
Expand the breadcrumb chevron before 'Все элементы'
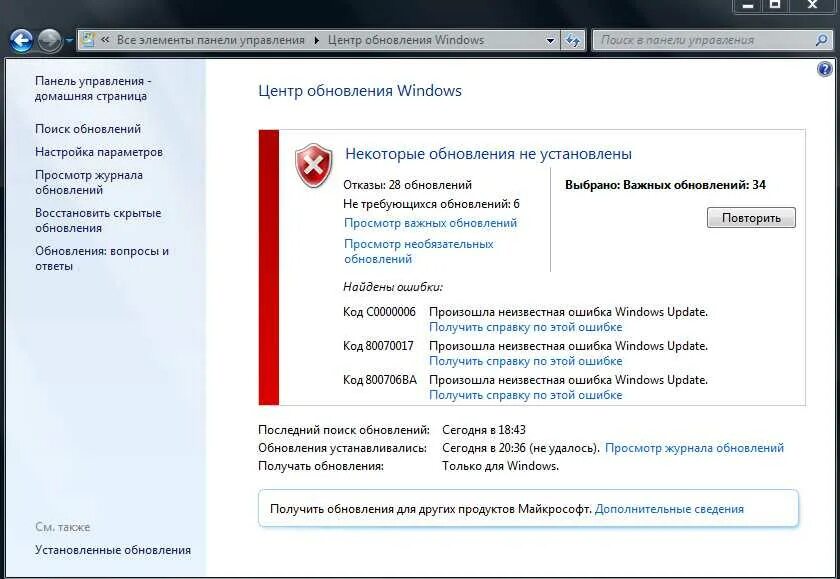pos(106,40)
